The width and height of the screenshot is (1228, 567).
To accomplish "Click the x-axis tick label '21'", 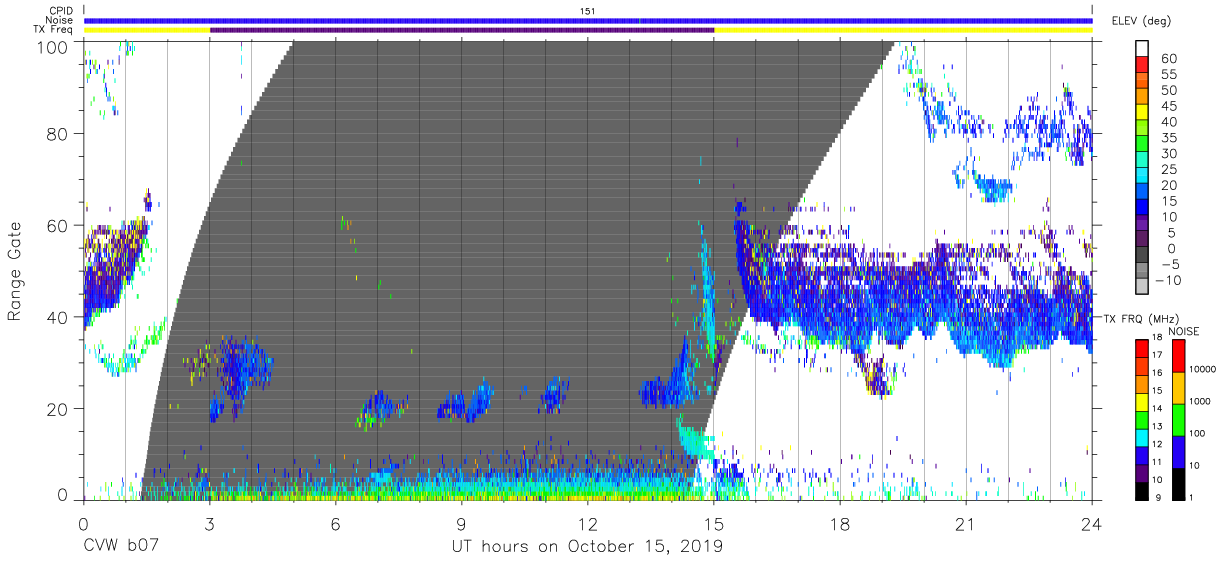I will click(966, 523).
